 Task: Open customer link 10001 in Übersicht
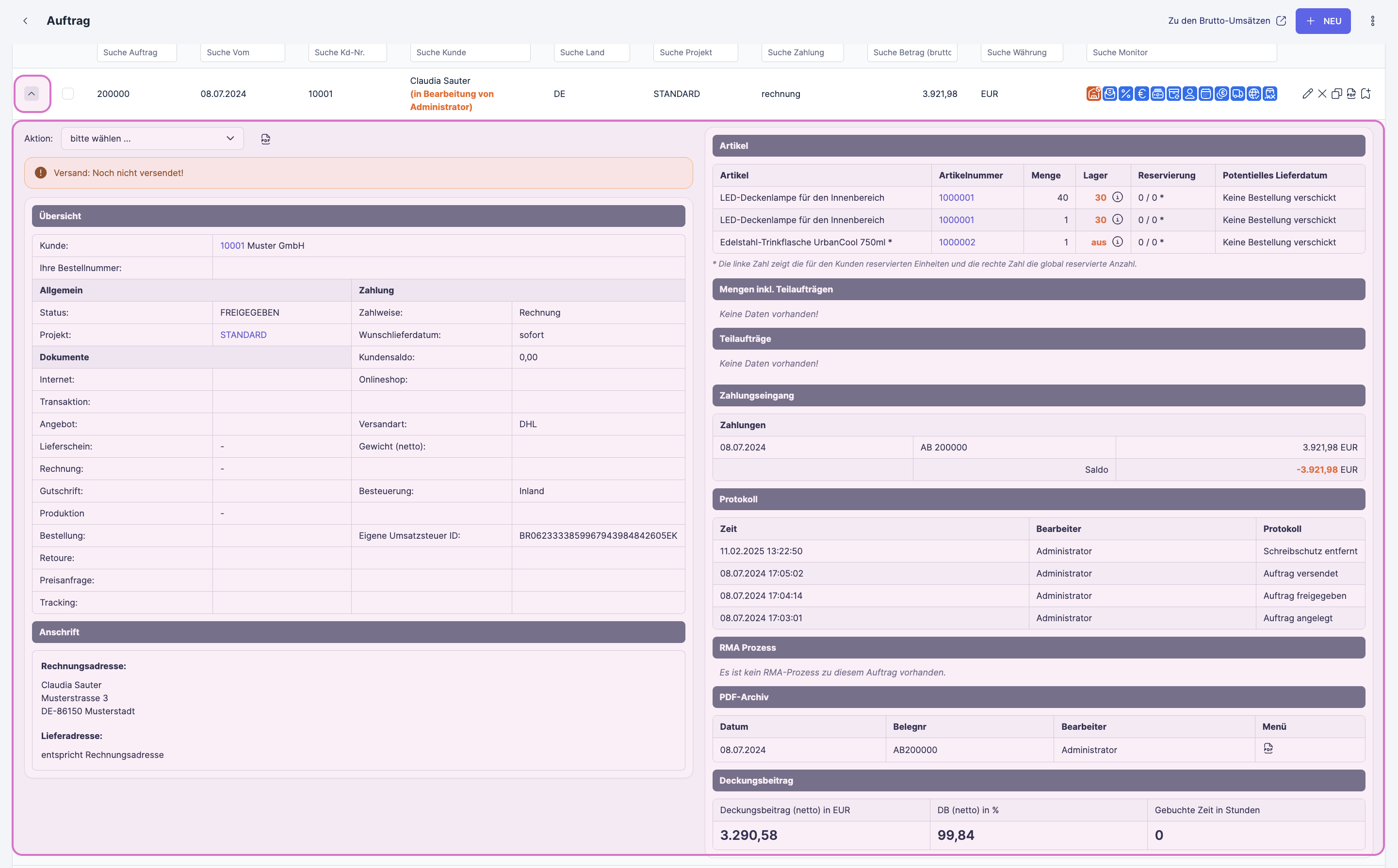click(x=232, y=246)
